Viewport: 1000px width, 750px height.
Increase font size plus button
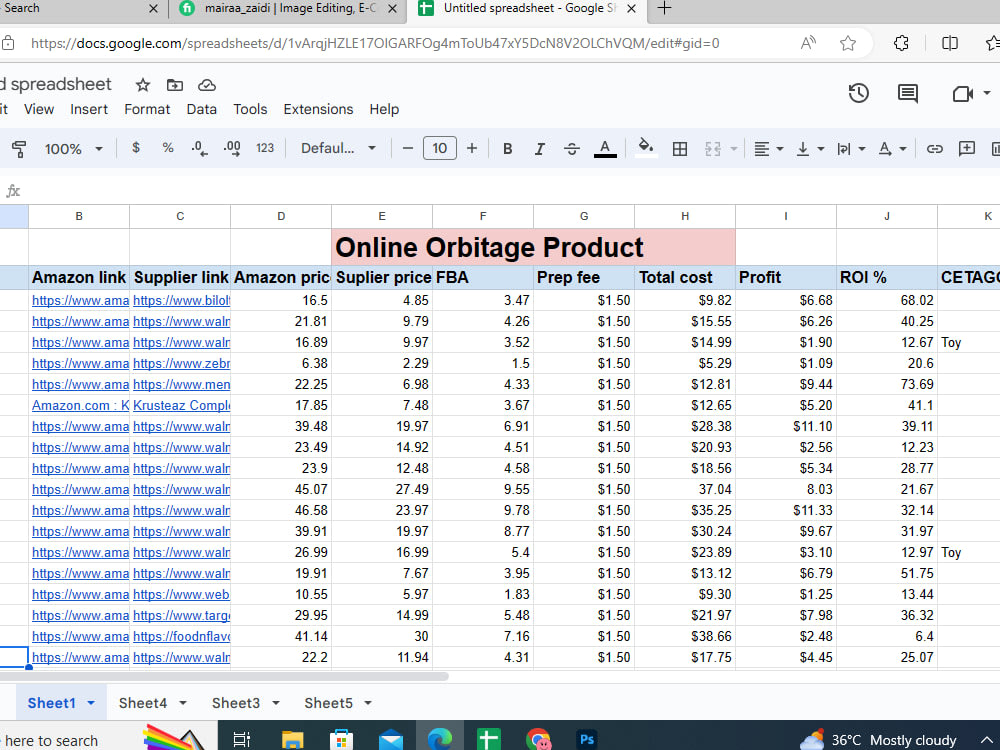click(x=472, y=149)
